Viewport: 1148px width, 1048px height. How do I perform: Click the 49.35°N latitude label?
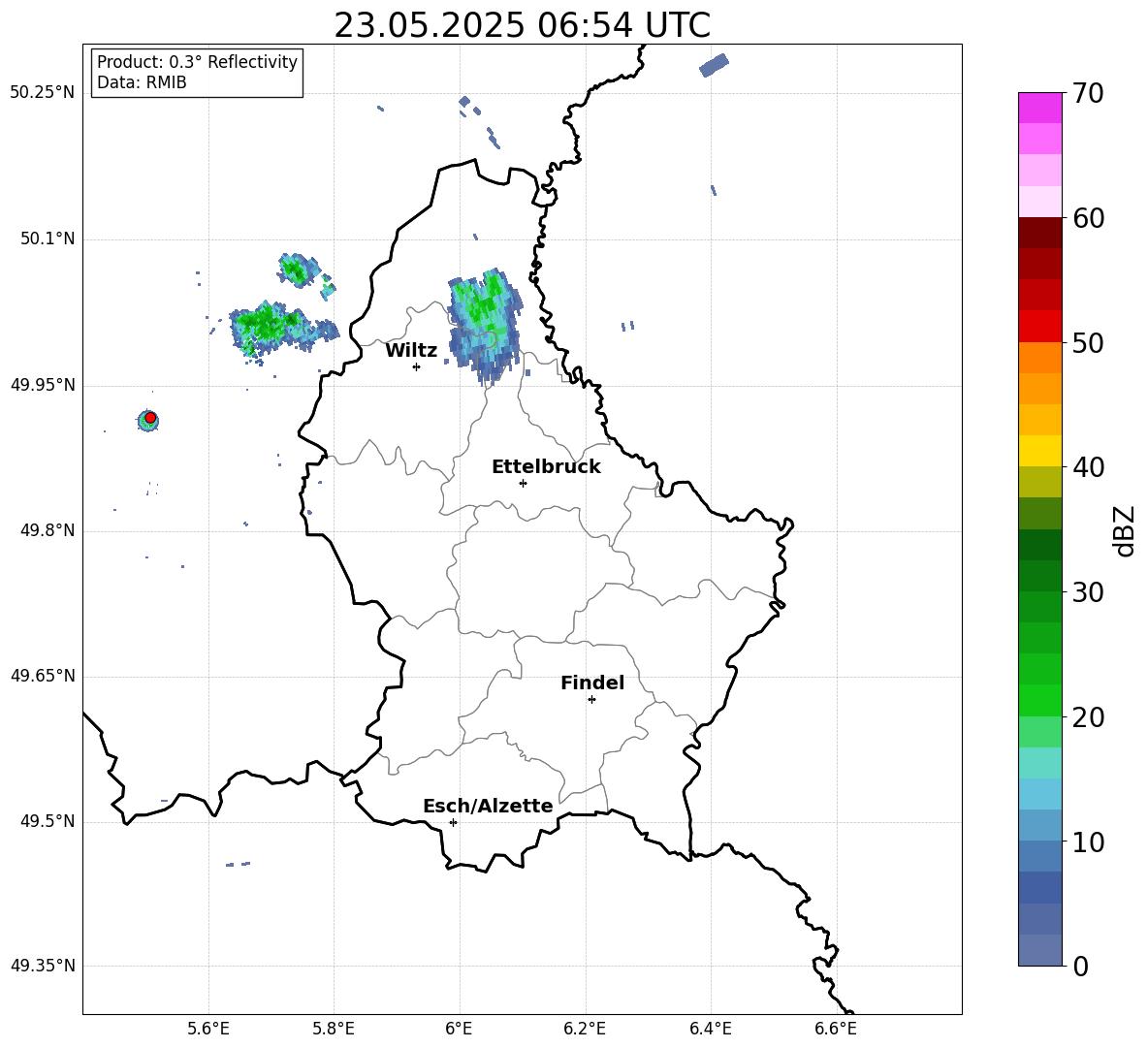tap(42, 966)
